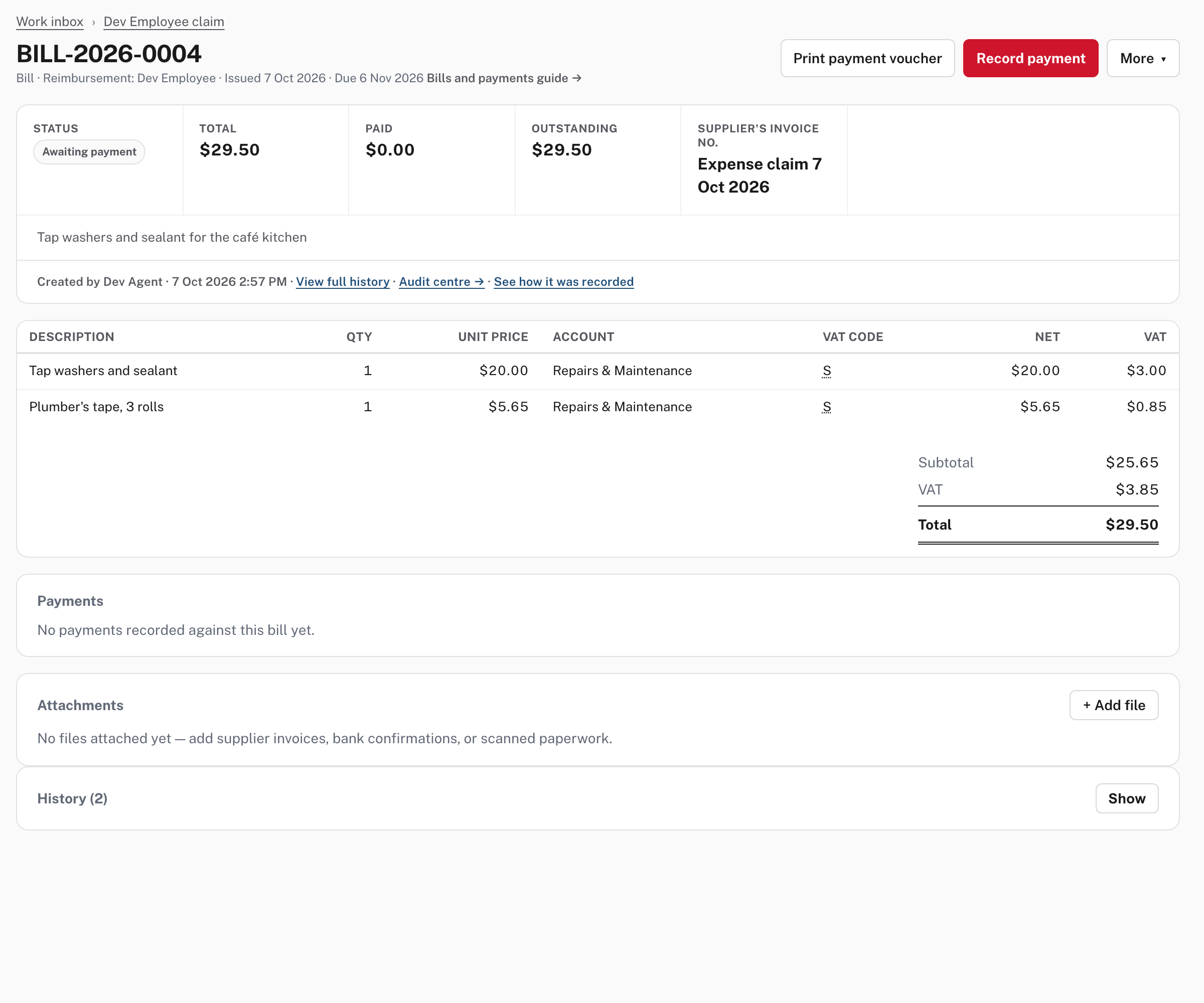Click Repairs & Maintenance account on Tap washers row
Viewport: 1204px width, 1003px height.
click(x=622, y=371)
